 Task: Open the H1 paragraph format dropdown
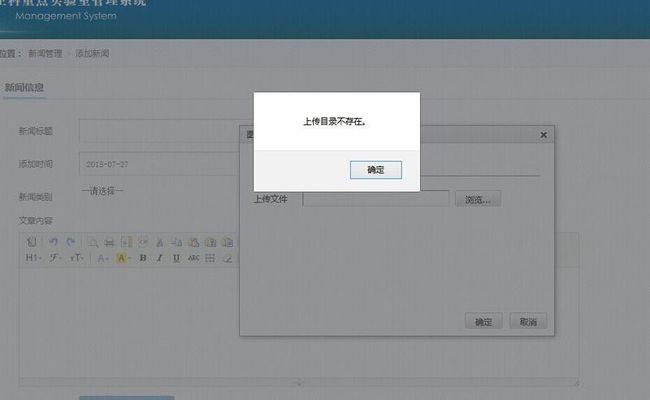33,258
